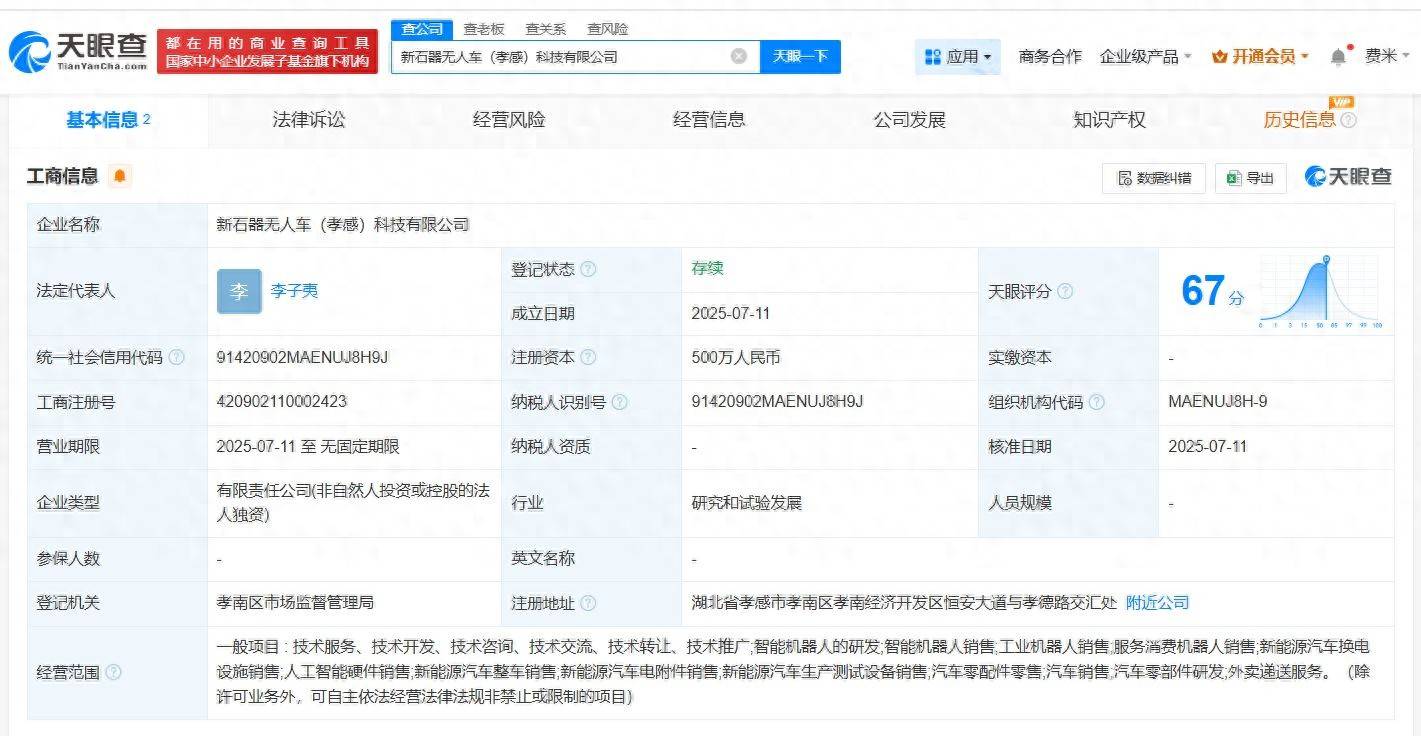The image size is (1421, 736).
Task: Show help for registered capital
Action: [588, 358]
